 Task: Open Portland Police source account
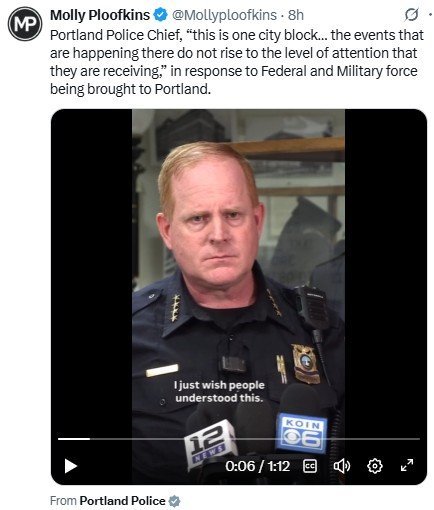(122, 501)
